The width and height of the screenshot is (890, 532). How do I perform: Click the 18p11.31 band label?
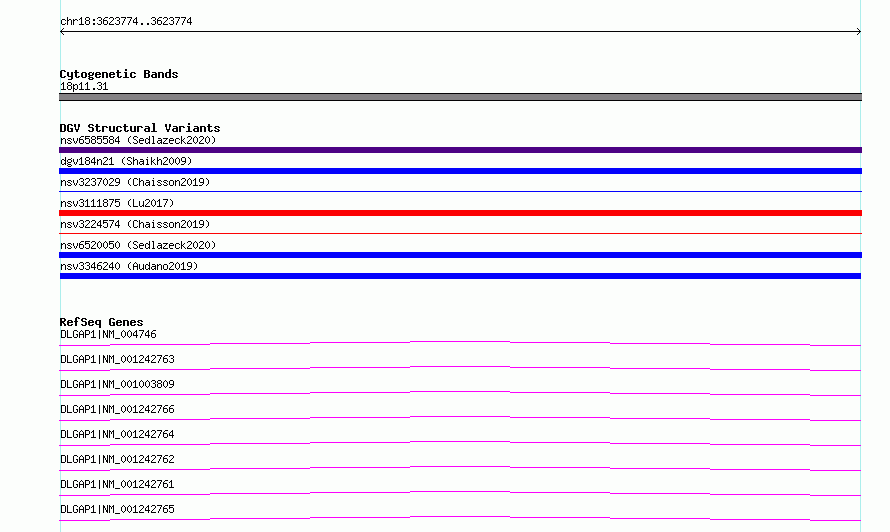(84, 86)
